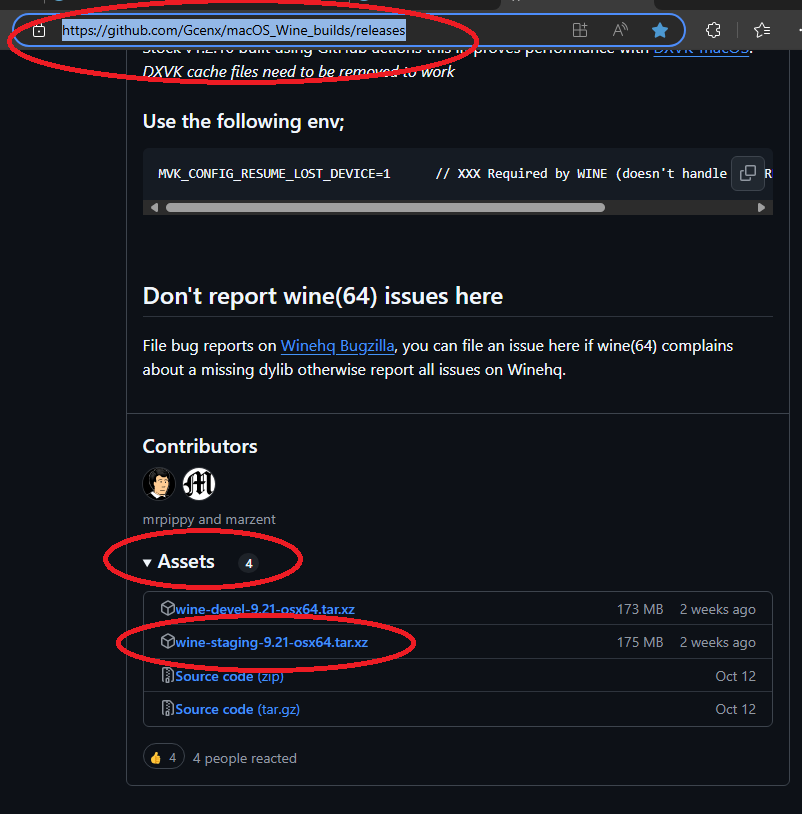Click the split screen icon in address bar

(580, 30)
